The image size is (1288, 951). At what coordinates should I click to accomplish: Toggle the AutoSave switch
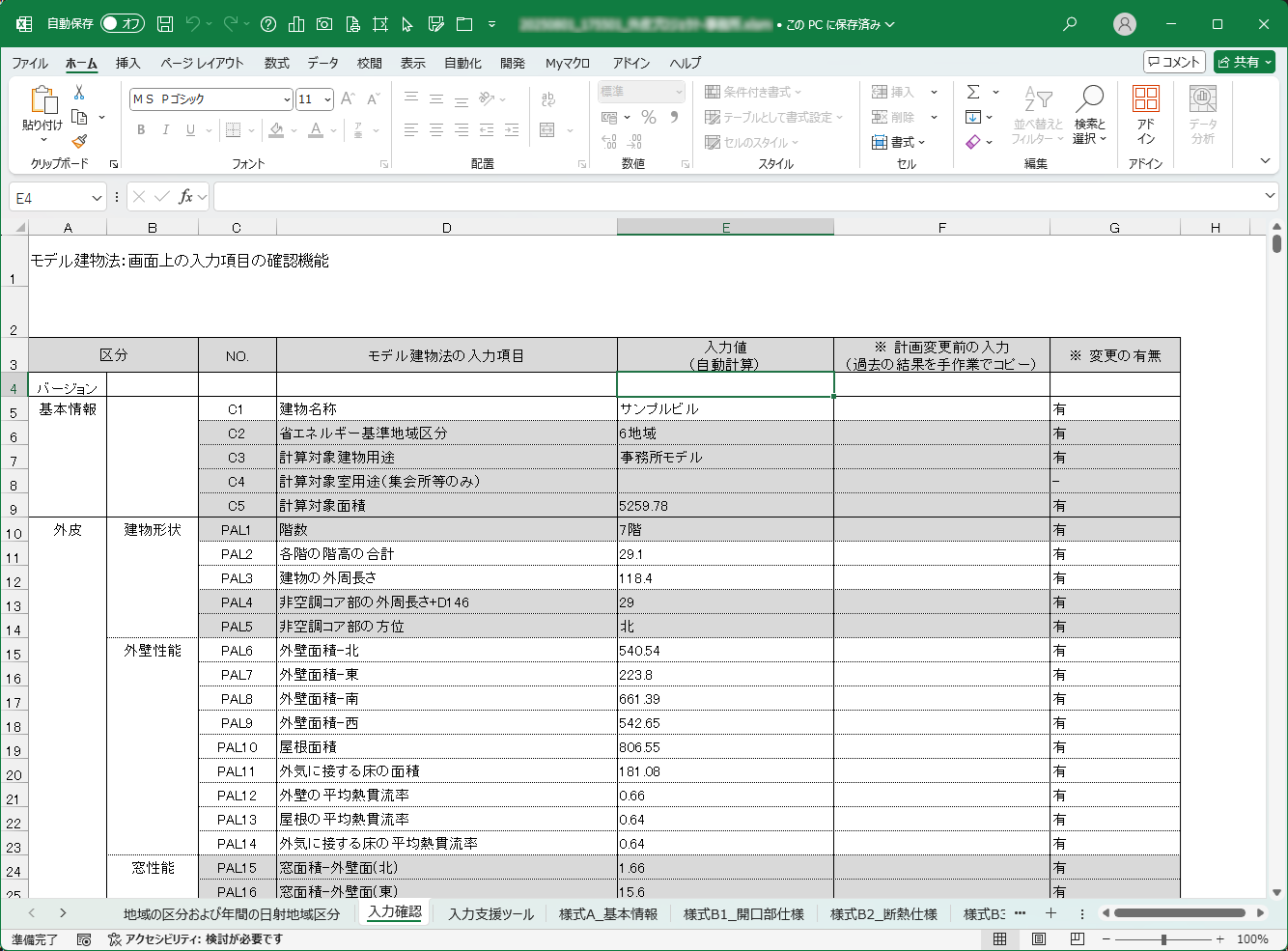[x=122, y=24]
